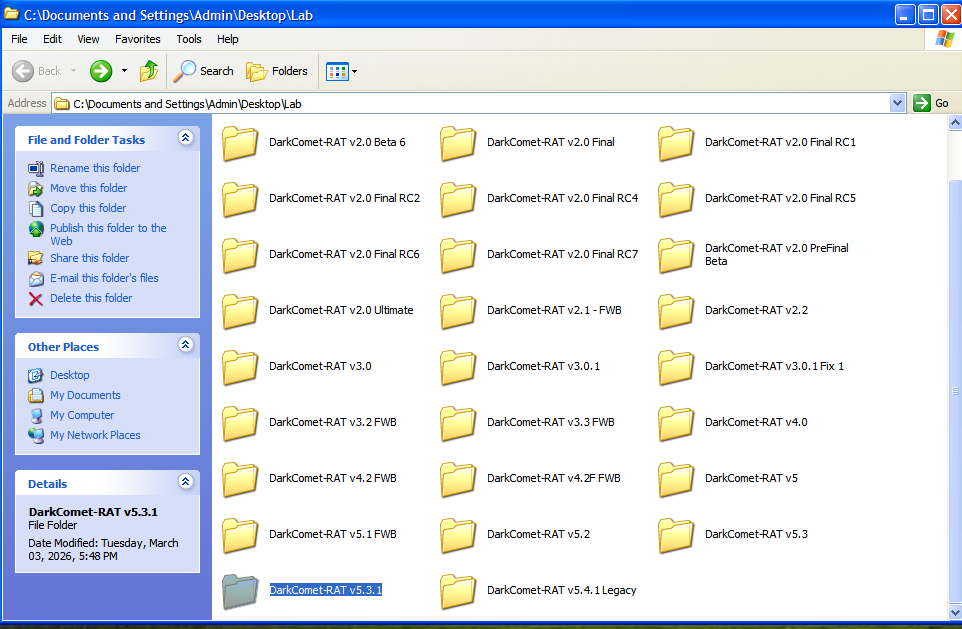This screenshot has height=629, width=962.
Task: Open the Tools menu
Action: coord(189,39)
